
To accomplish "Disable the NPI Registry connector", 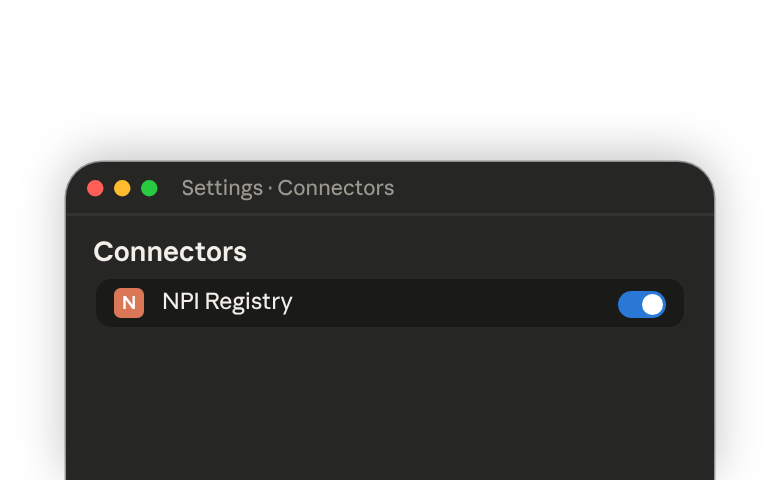I will coord(641,304).
